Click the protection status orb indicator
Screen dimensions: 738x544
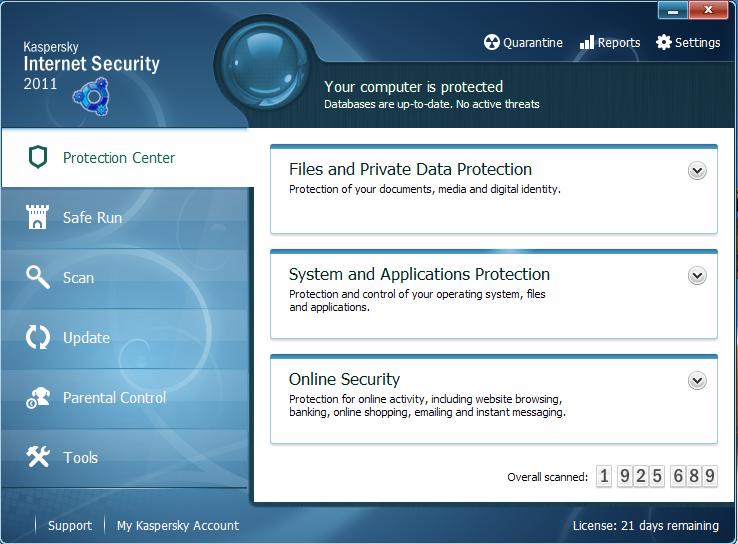pos(263,64)
